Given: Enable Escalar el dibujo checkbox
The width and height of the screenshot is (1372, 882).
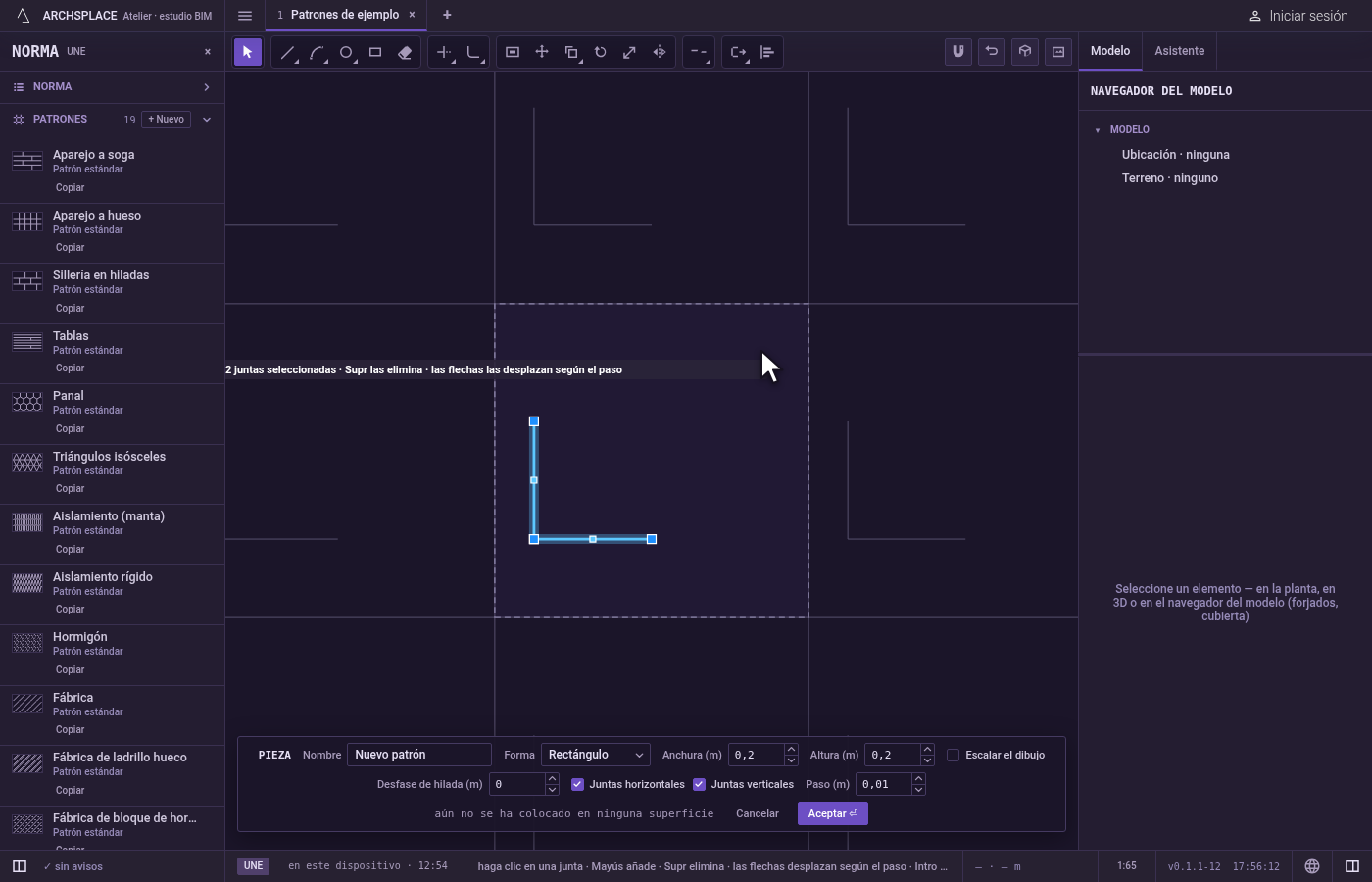Looking at the screenshot, I should coord(953,755).
